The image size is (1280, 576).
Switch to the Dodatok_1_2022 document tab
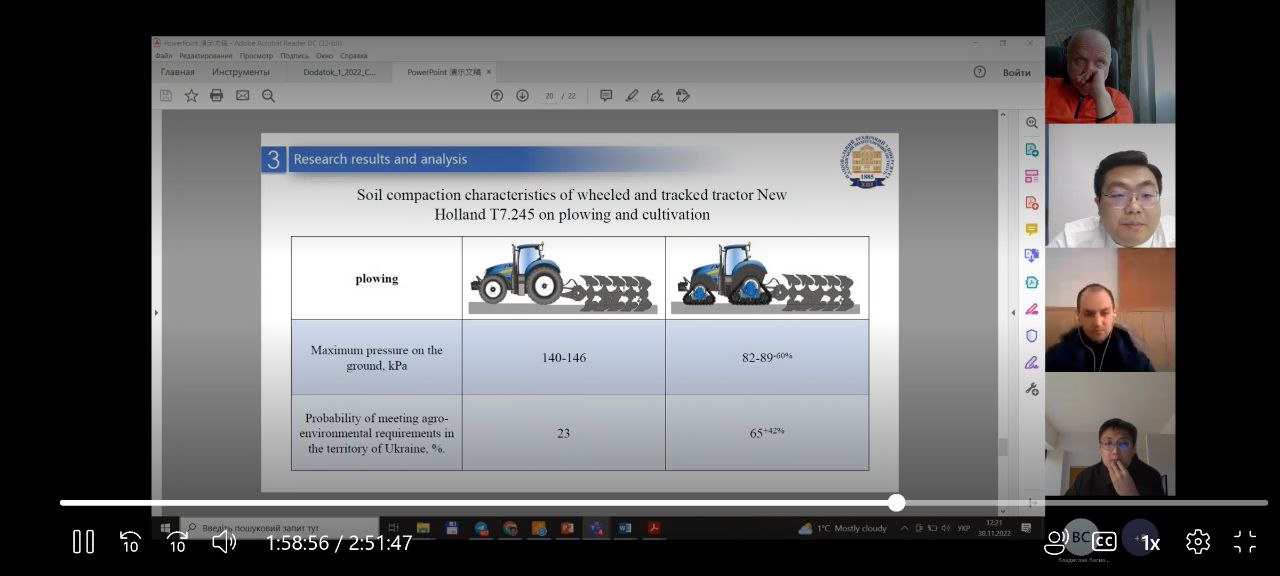pyautogui.click(x=340, y=72)
